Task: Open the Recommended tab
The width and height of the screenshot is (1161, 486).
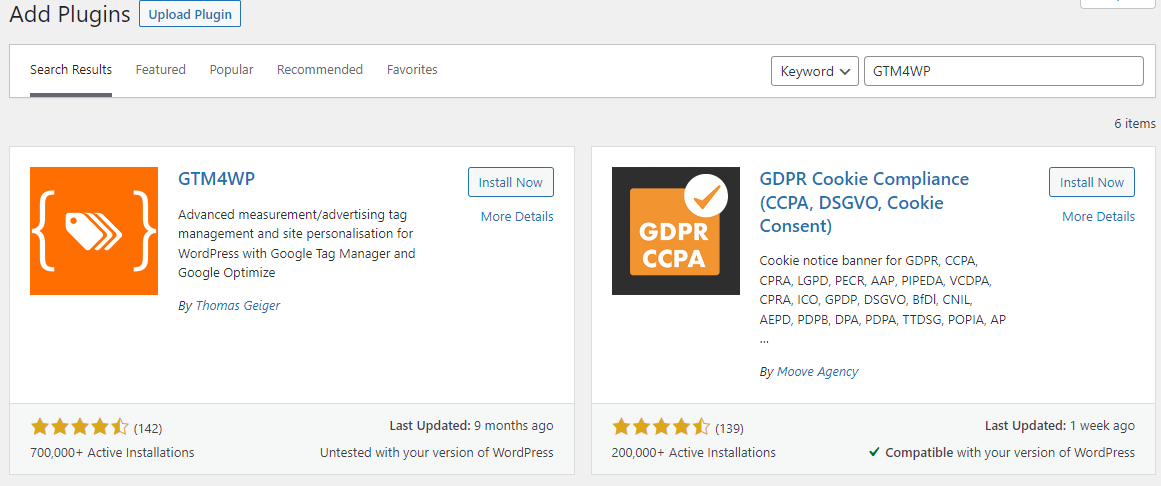Action: 320,70
